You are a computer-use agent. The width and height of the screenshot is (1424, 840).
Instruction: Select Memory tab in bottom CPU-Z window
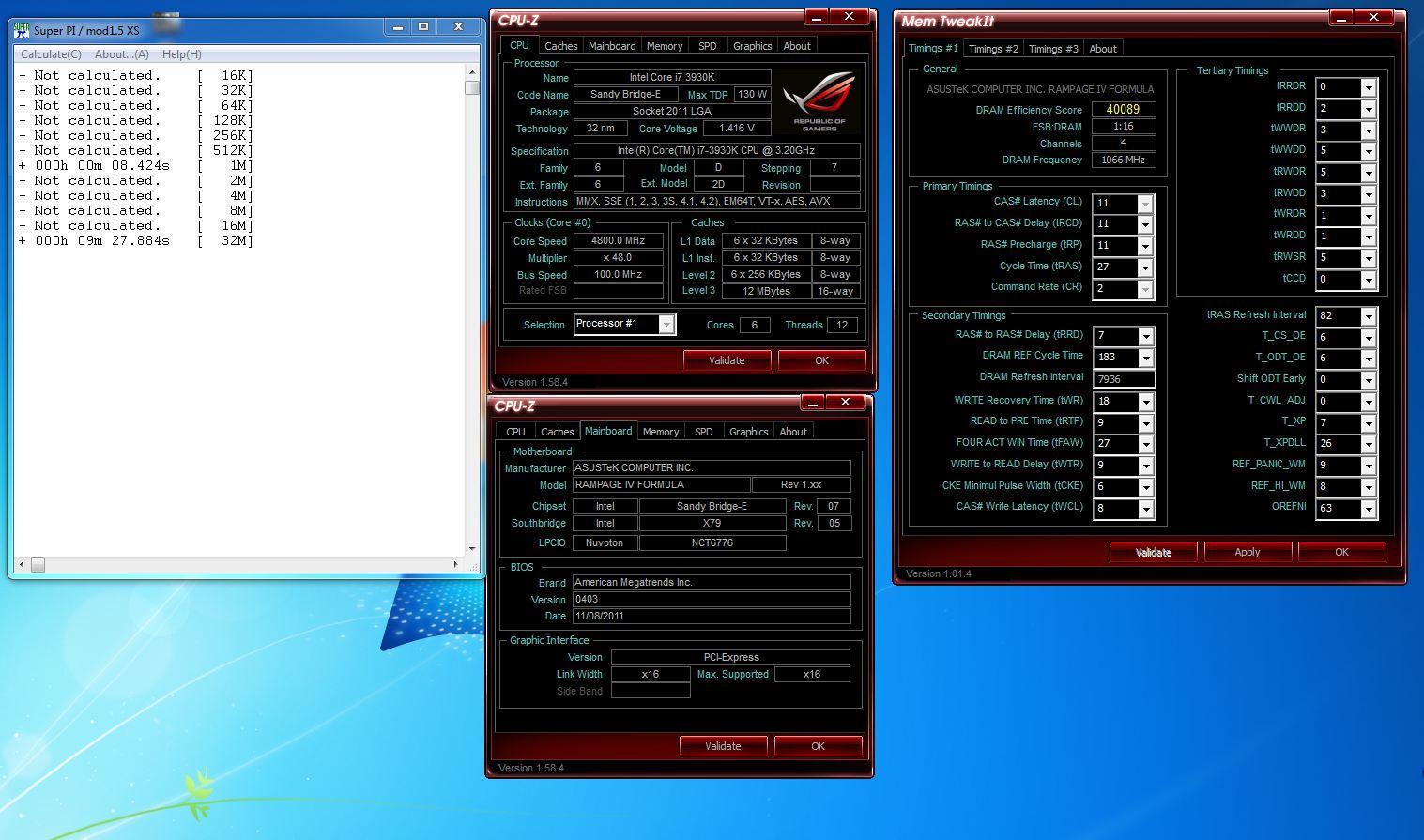pyautogui.click(x=661, y=432)
